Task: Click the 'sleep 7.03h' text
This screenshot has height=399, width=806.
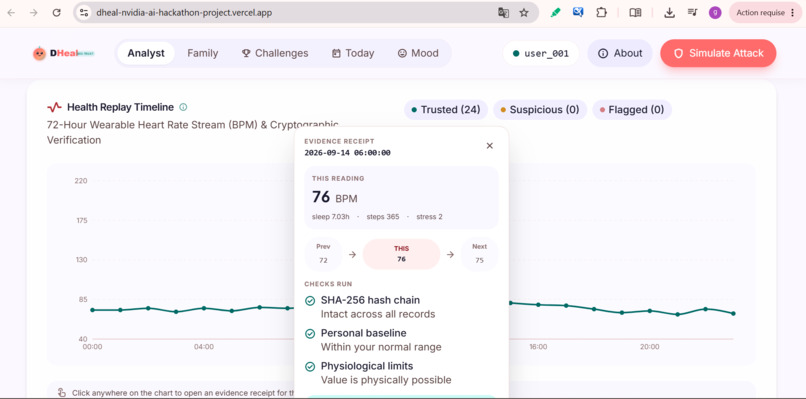Action: (331, 217)
